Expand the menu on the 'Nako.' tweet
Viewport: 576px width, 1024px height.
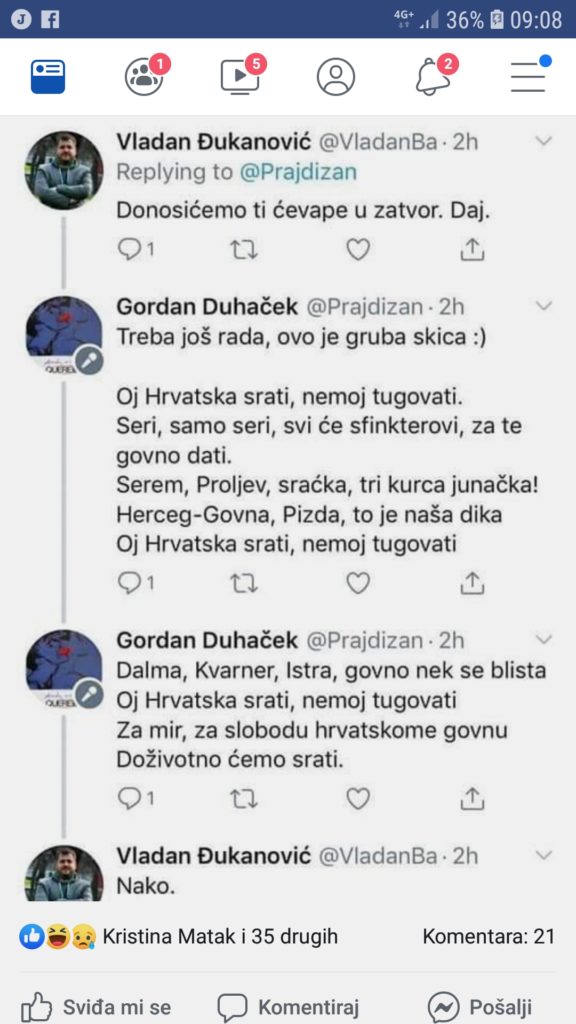pyautogui.click(x=545, y=856)
